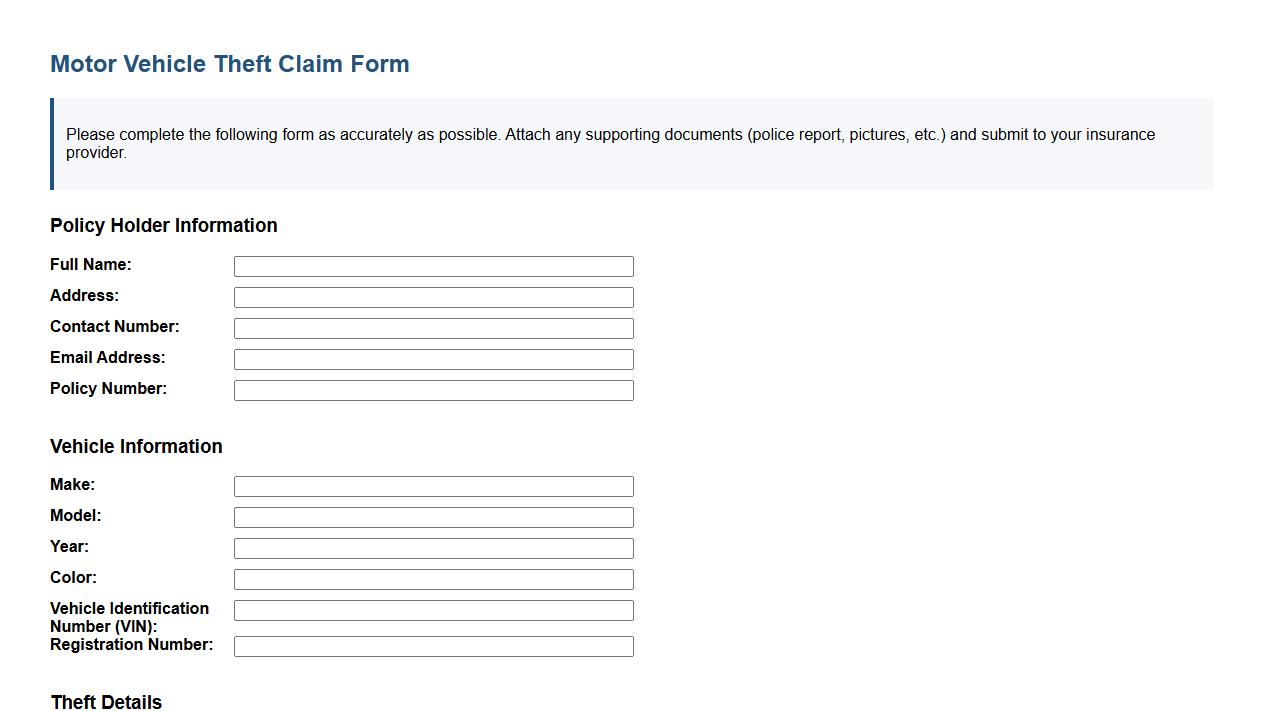
Task: Click the Address input field
Action: [x=433, y=296]
